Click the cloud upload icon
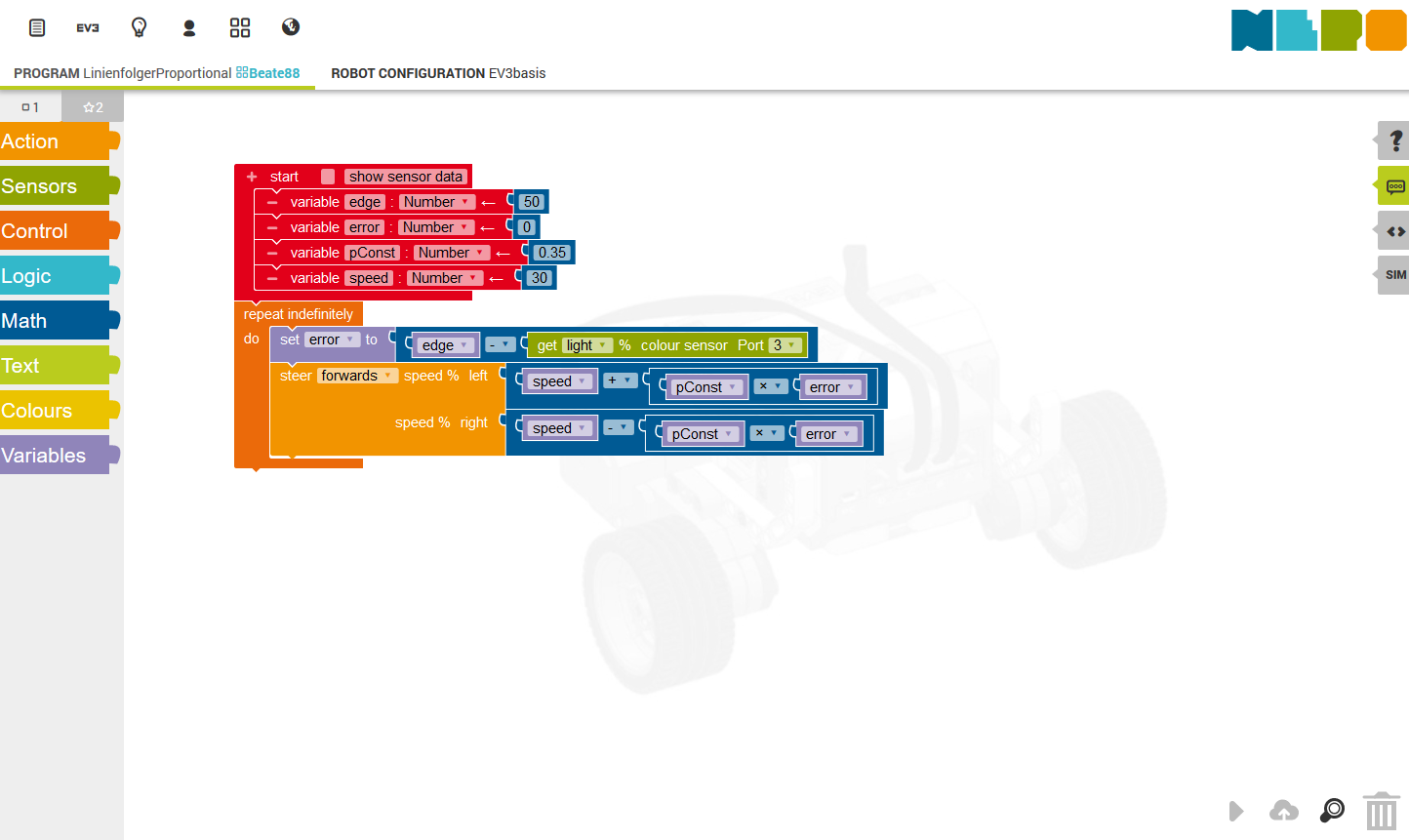1409x840 pixels. 1284,811
